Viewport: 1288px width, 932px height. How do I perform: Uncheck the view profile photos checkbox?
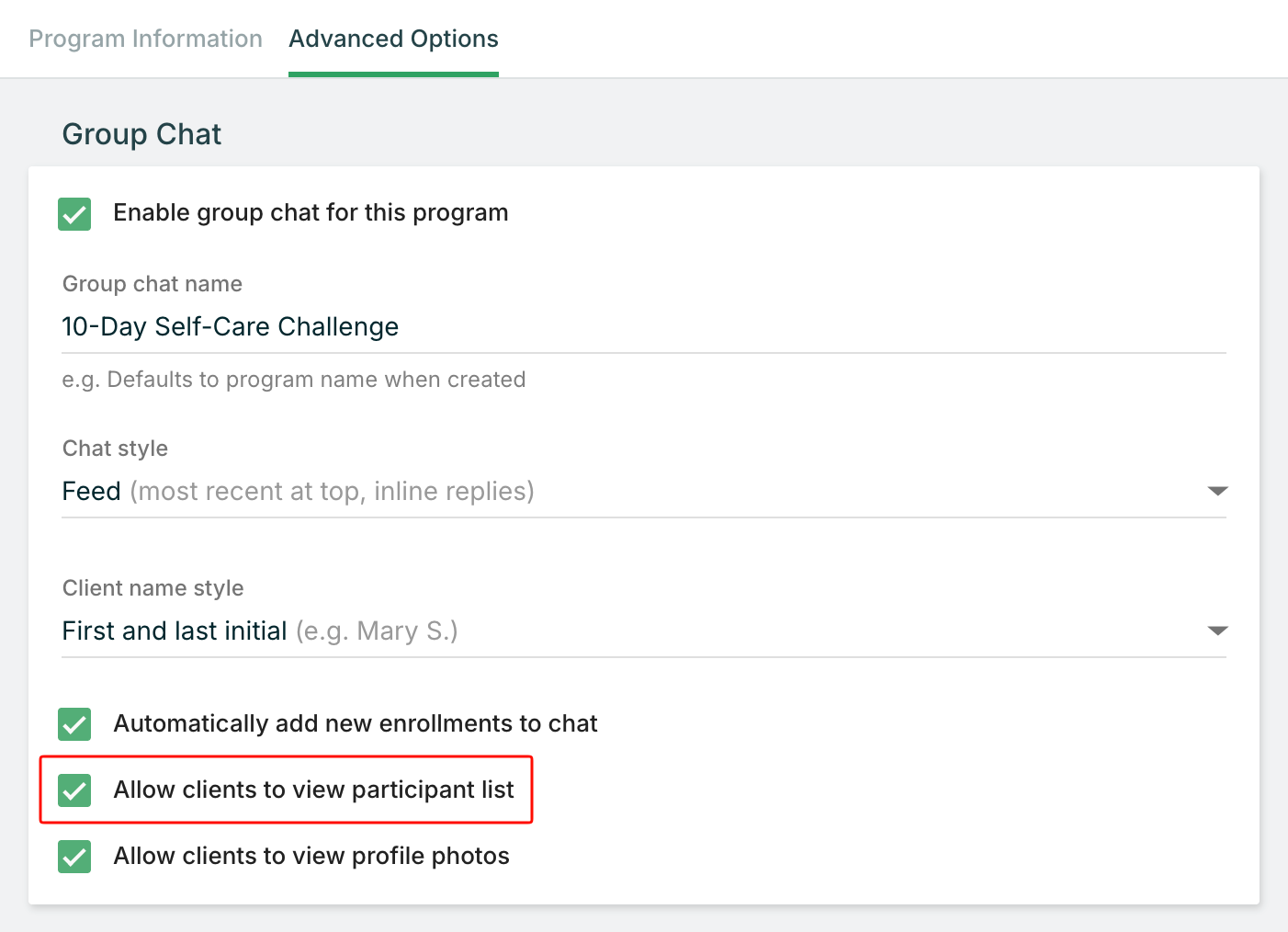(x=74, y=857)
